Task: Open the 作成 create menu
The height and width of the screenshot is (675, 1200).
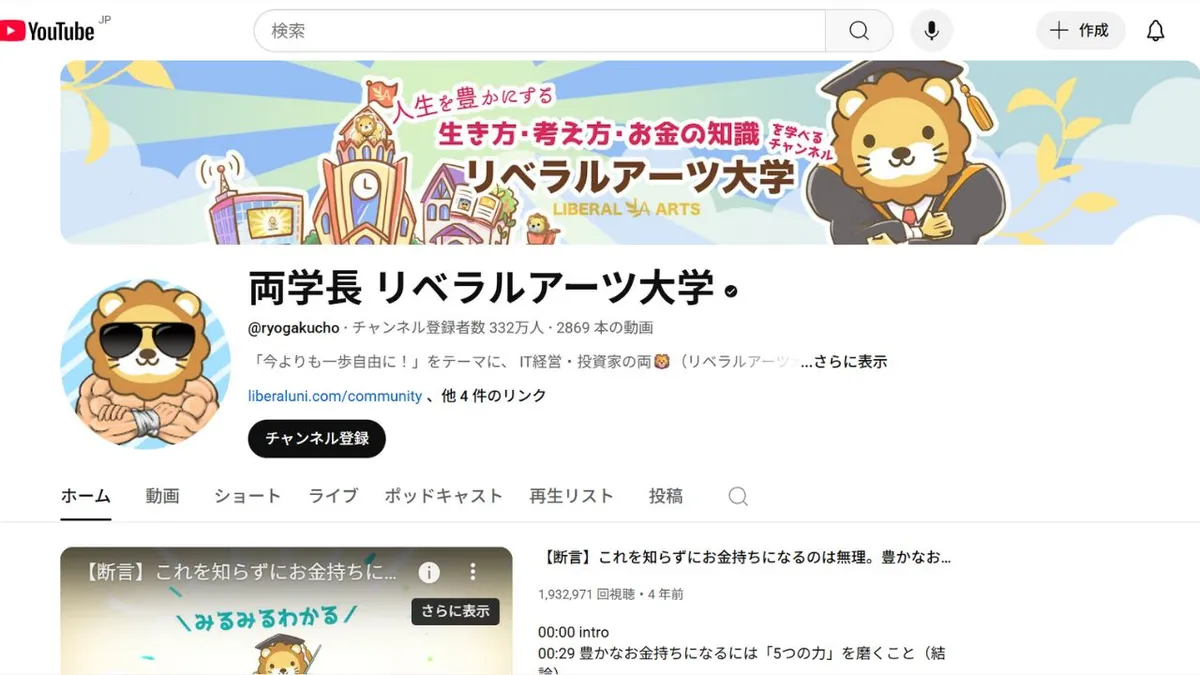Action: pyautogui.click(x=1081, y=31)
